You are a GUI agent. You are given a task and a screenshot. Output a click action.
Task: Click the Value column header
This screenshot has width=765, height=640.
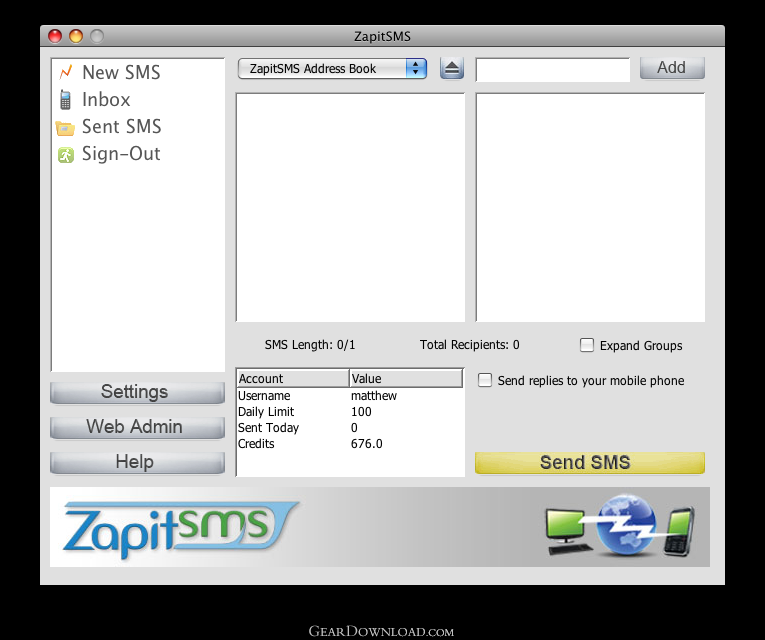tap(406, 379)
